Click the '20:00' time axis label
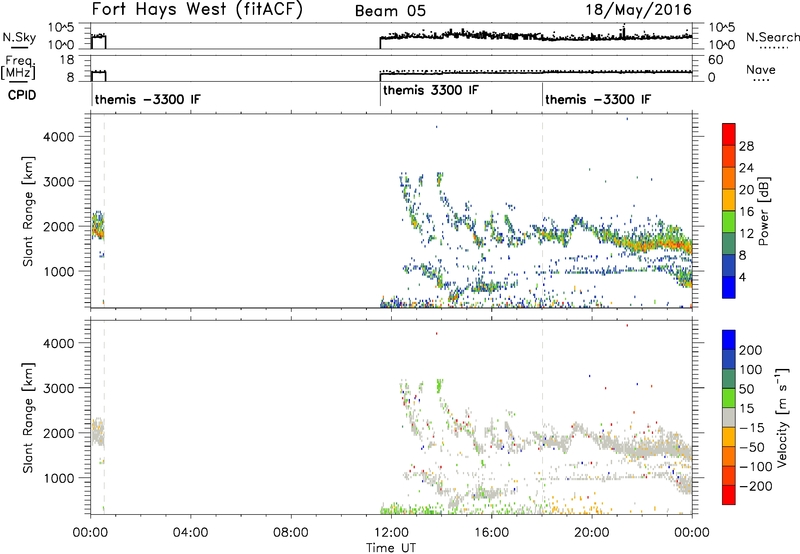 (592, 533)
